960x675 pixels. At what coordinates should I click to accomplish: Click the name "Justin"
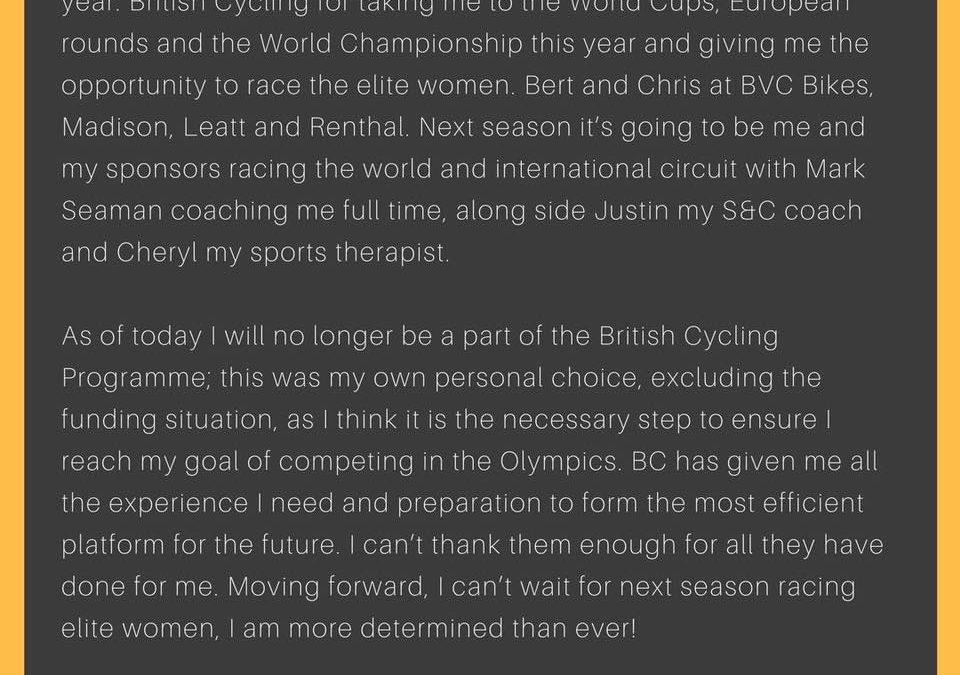[x=631, y=211]
